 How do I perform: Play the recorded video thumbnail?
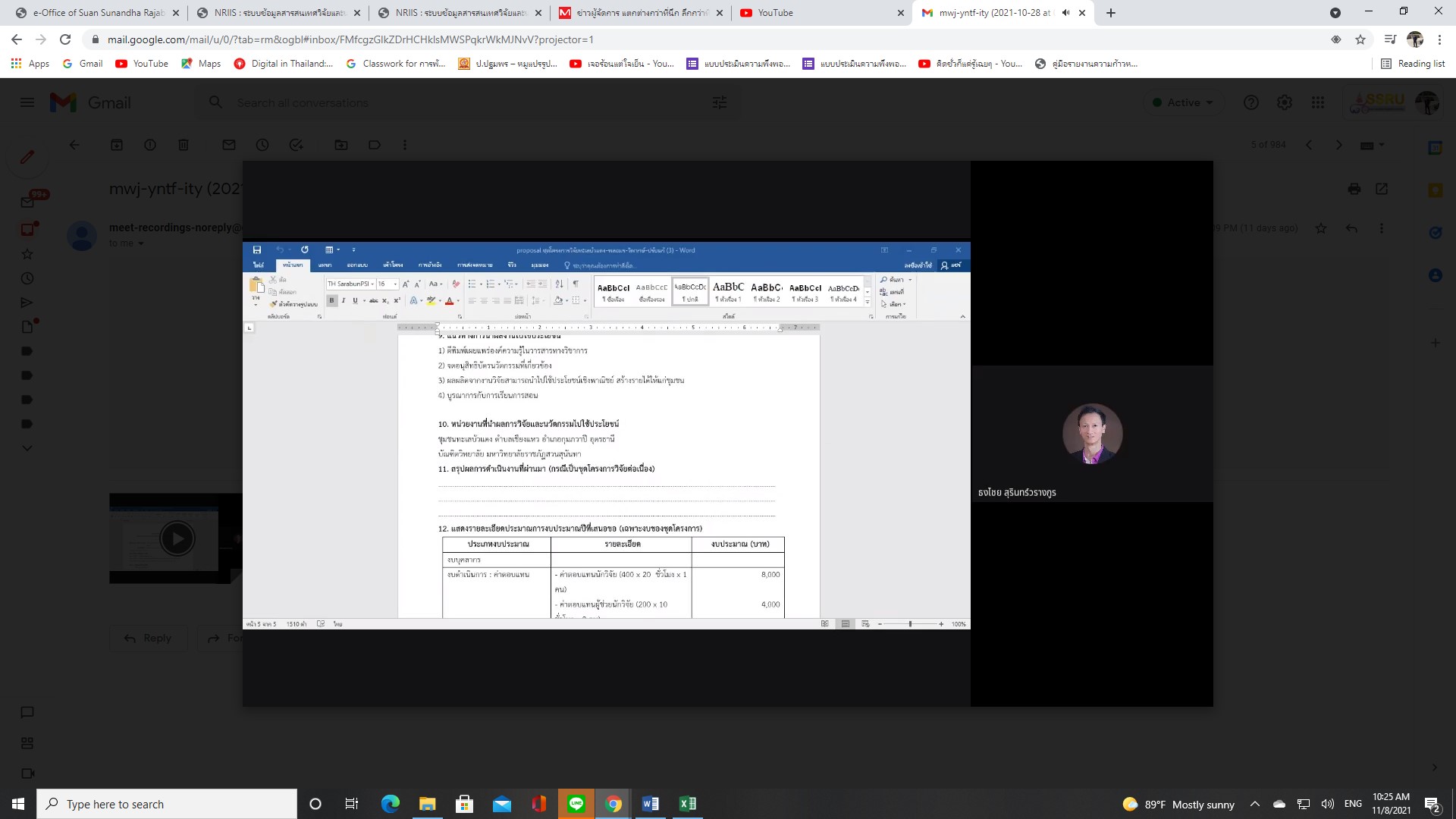[x=177, y=539]
